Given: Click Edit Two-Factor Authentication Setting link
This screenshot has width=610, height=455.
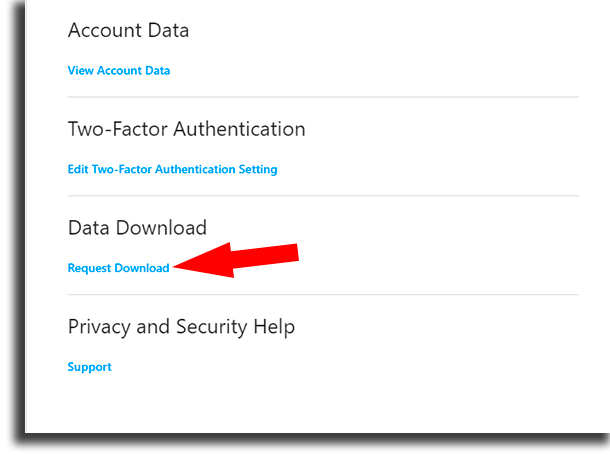Looking at the screenshot, I should (x=172, y=169).
